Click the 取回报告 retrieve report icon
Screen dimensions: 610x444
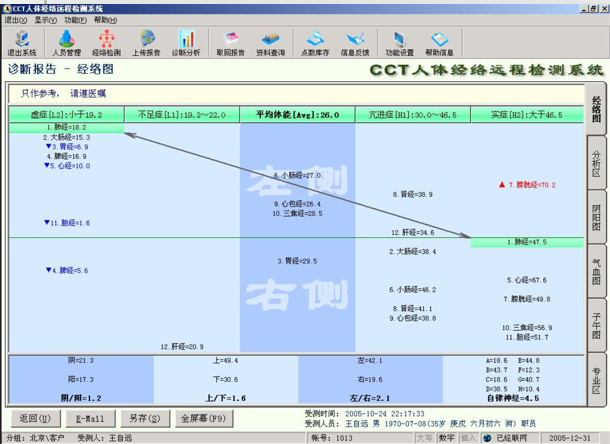click(231, 42)
